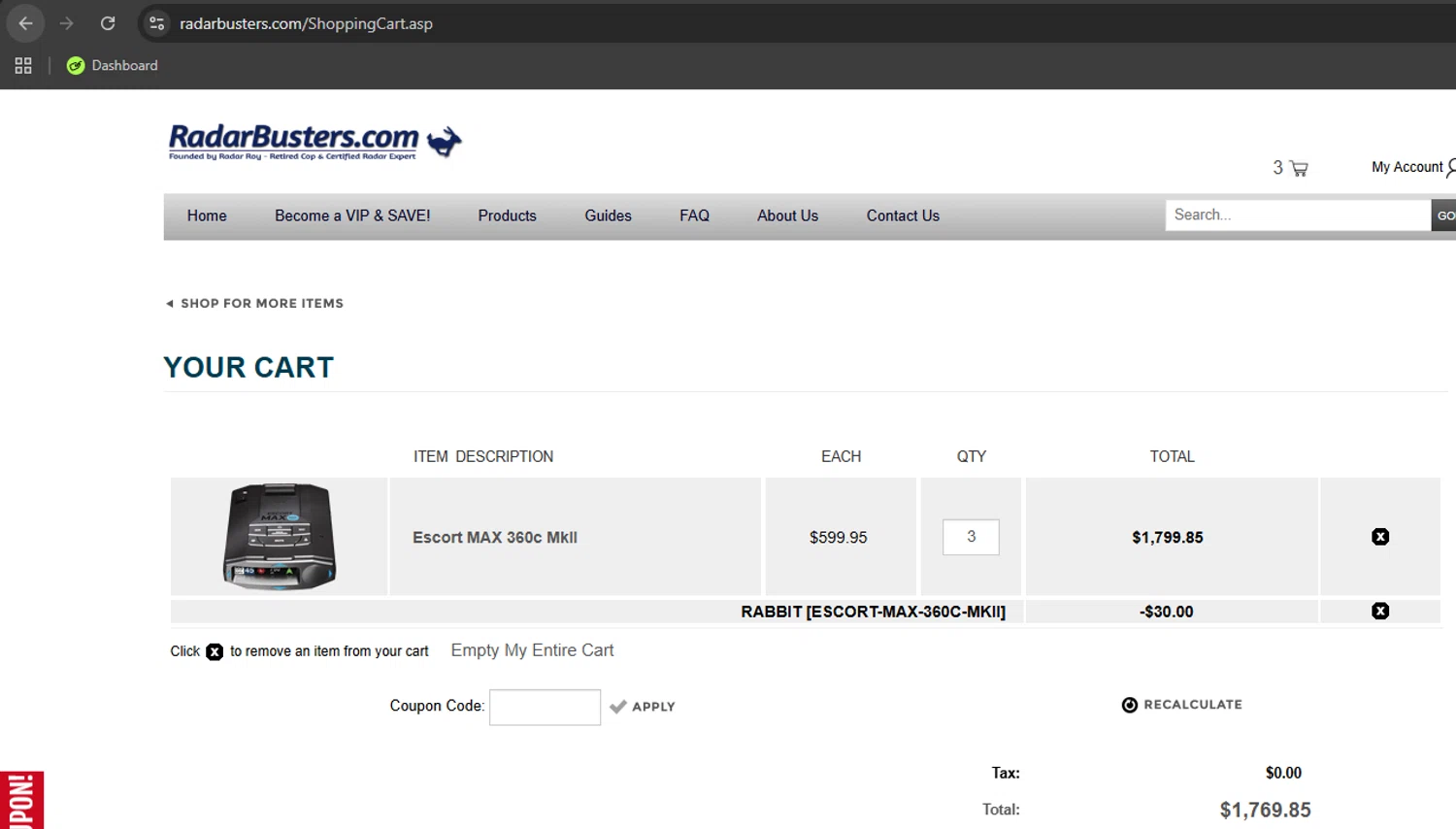
Task: Click the GO search button
Action: (1444, 216)
